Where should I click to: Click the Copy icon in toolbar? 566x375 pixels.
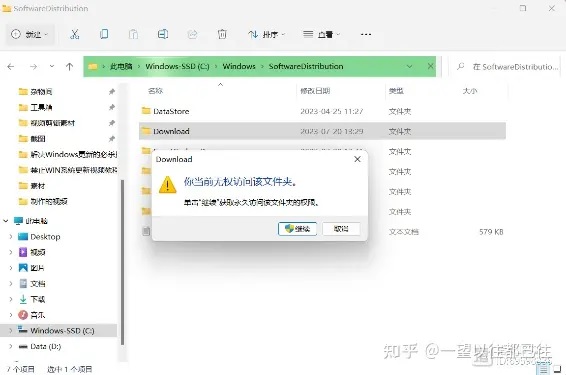pos(104,34)
